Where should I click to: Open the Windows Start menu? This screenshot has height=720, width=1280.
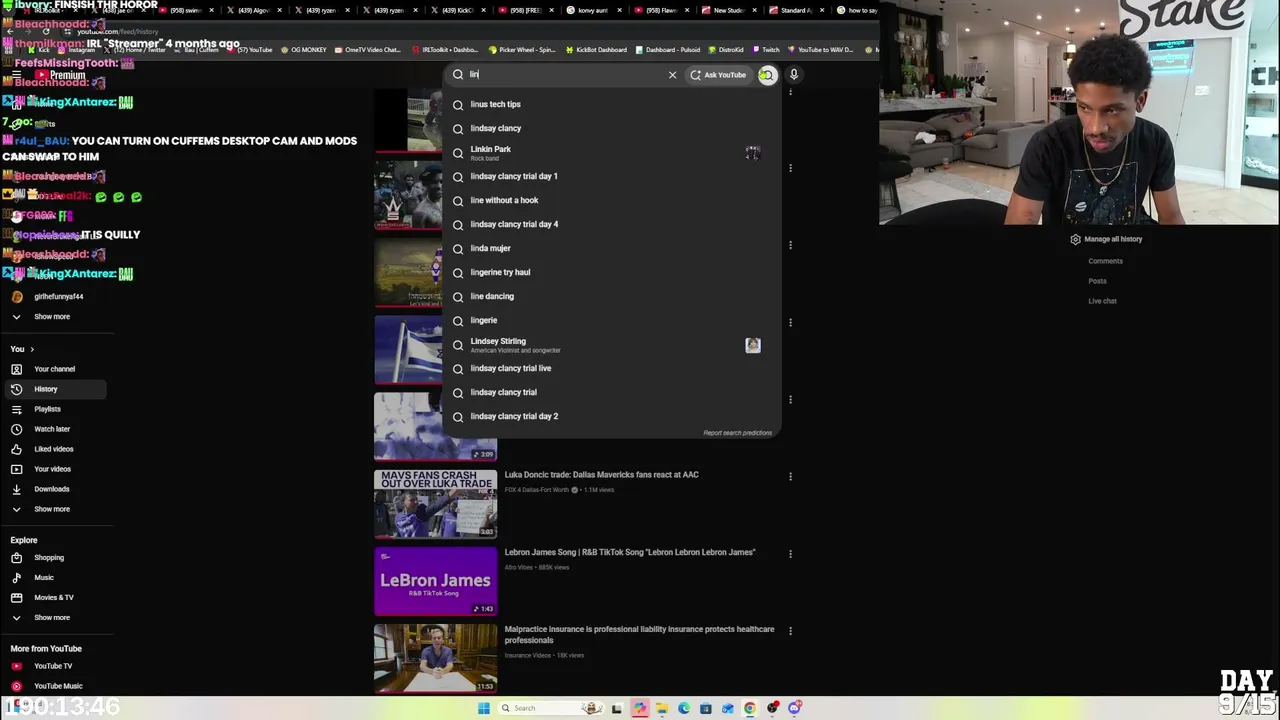pyautogui.click(x=484, y=708)
